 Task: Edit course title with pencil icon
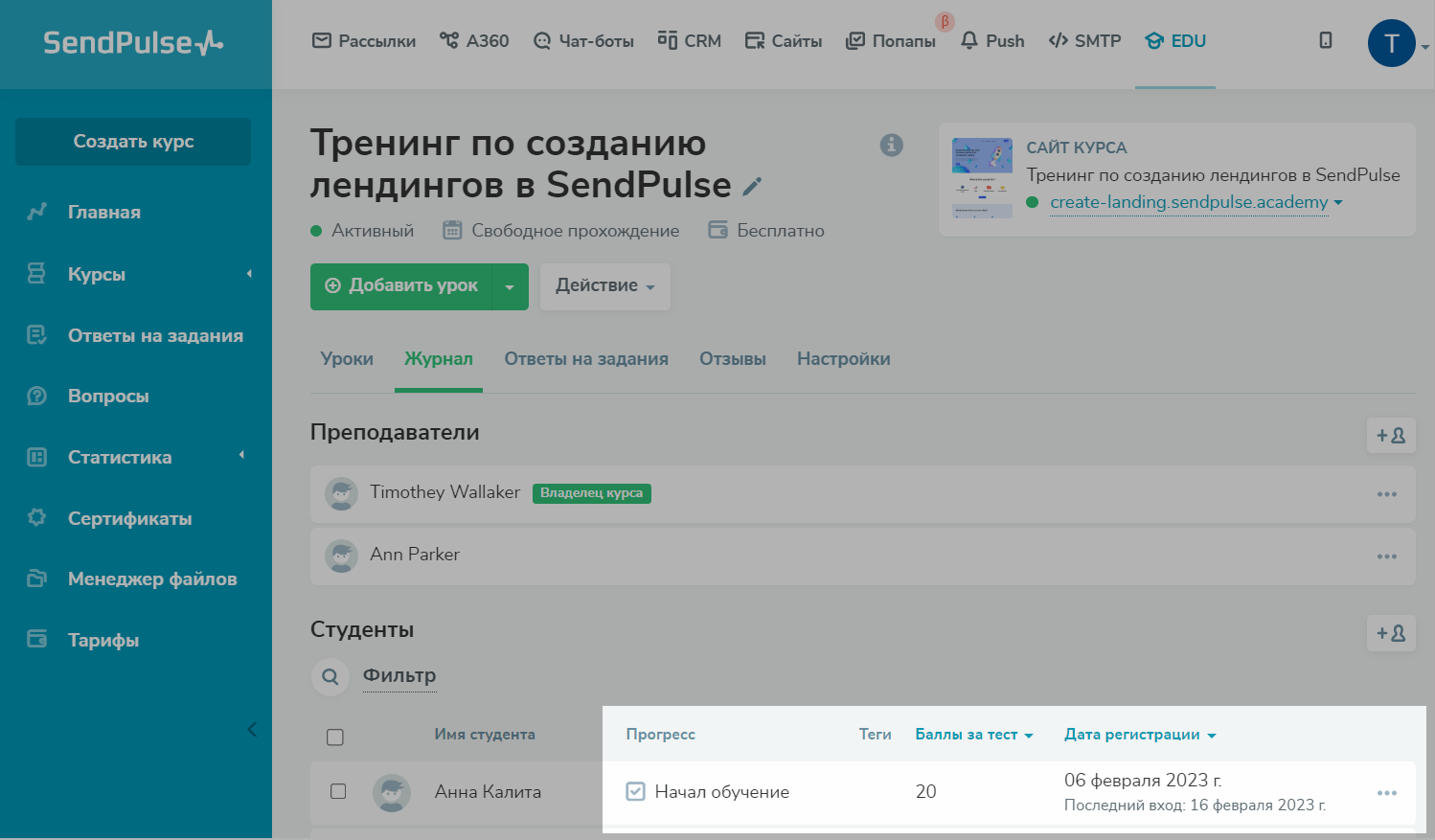pos(753,186)
